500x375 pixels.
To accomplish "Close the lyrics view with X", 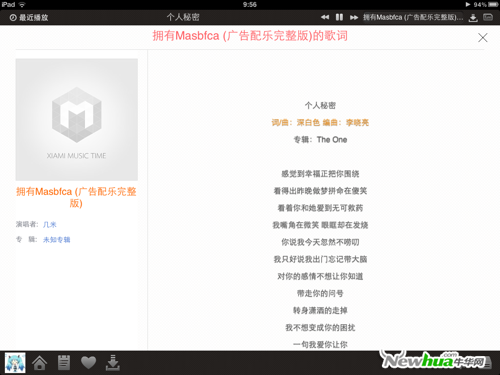I will pyautogui.click(x=483, y=37).
